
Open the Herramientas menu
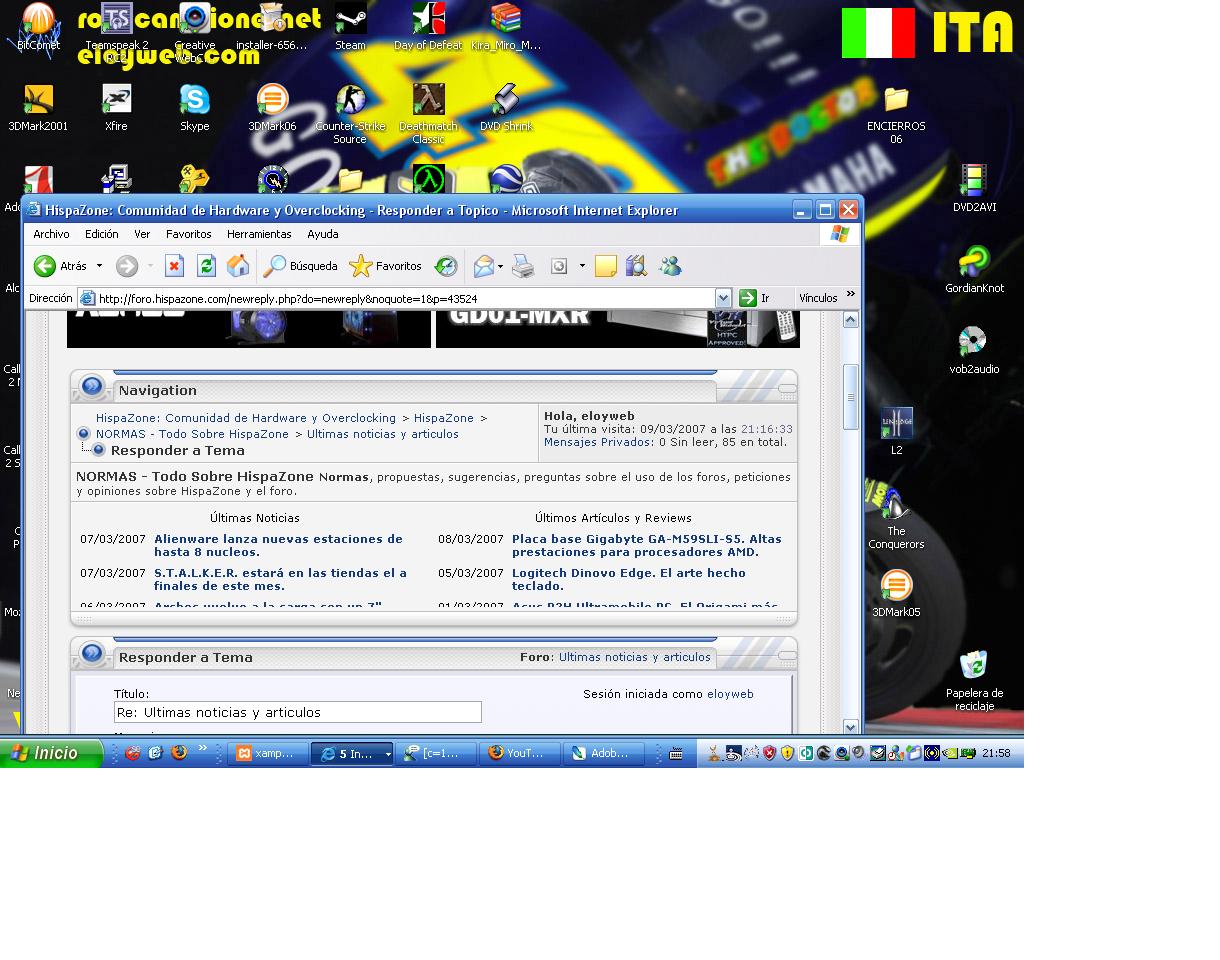[259, 234]
